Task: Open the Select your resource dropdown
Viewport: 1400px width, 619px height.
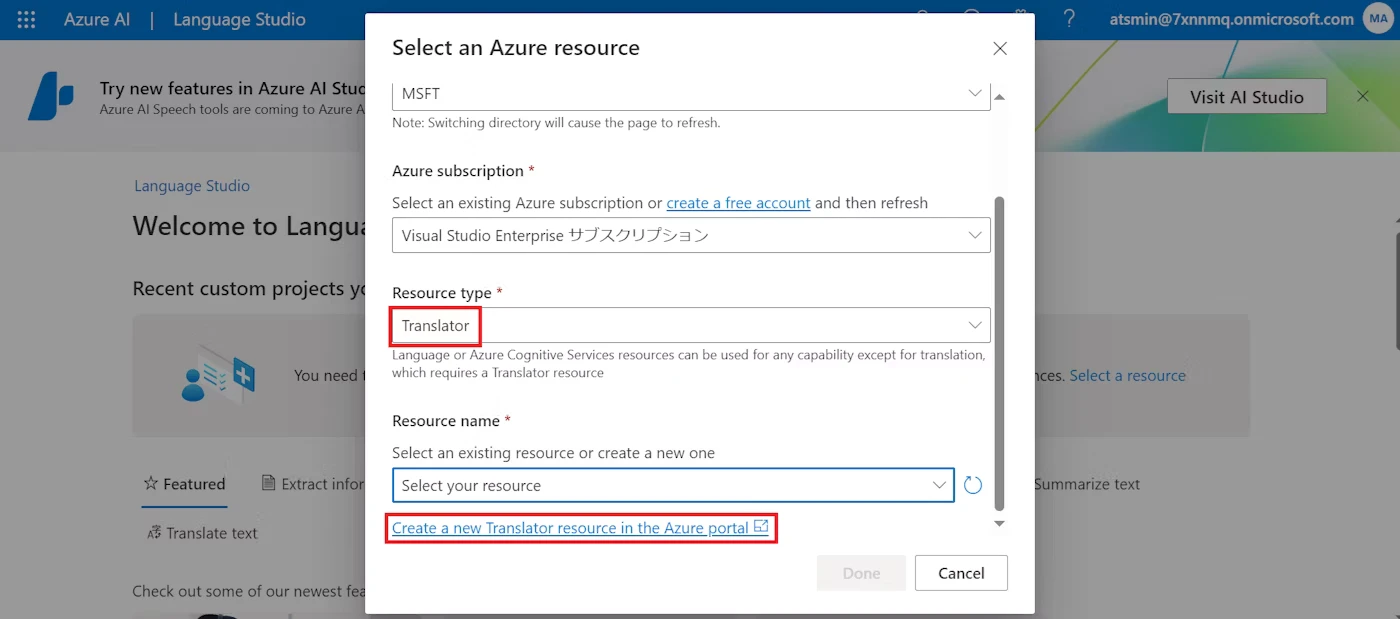Action: (x=673, y=485)
